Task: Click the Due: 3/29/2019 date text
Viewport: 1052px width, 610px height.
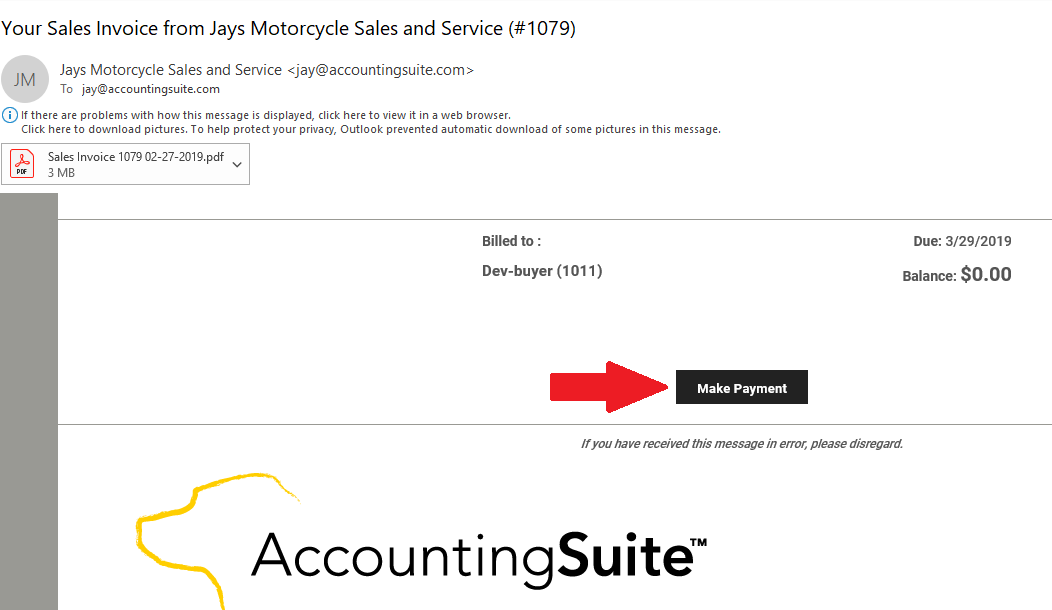Action: pos(962,241)
